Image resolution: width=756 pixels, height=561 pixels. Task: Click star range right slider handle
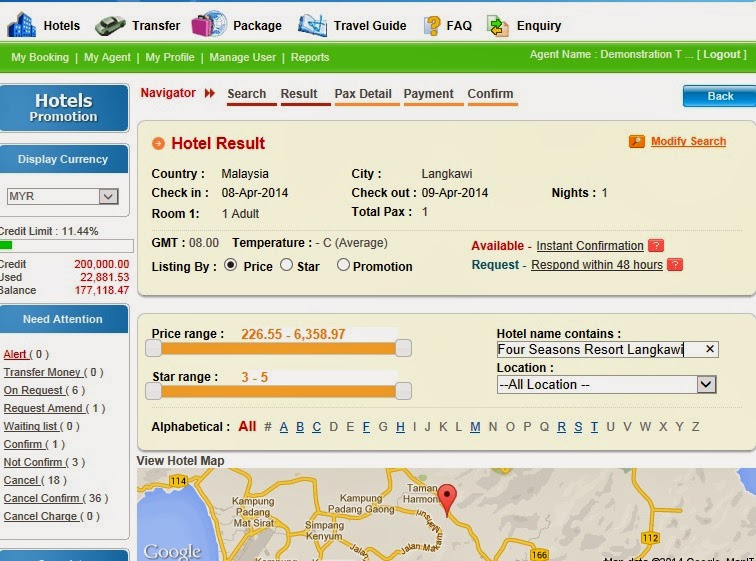[x=403, y=391]
